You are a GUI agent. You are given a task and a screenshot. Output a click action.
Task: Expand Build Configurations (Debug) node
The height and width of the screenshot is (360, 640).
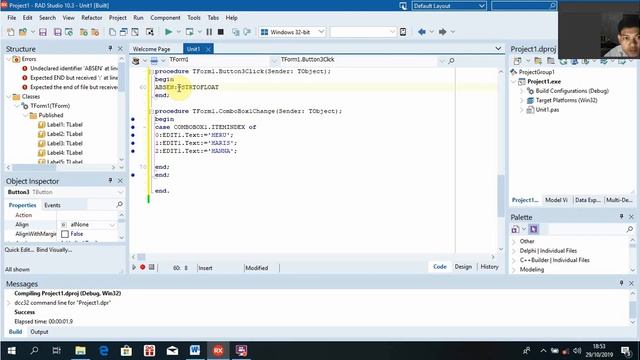[x=521, y=91]
